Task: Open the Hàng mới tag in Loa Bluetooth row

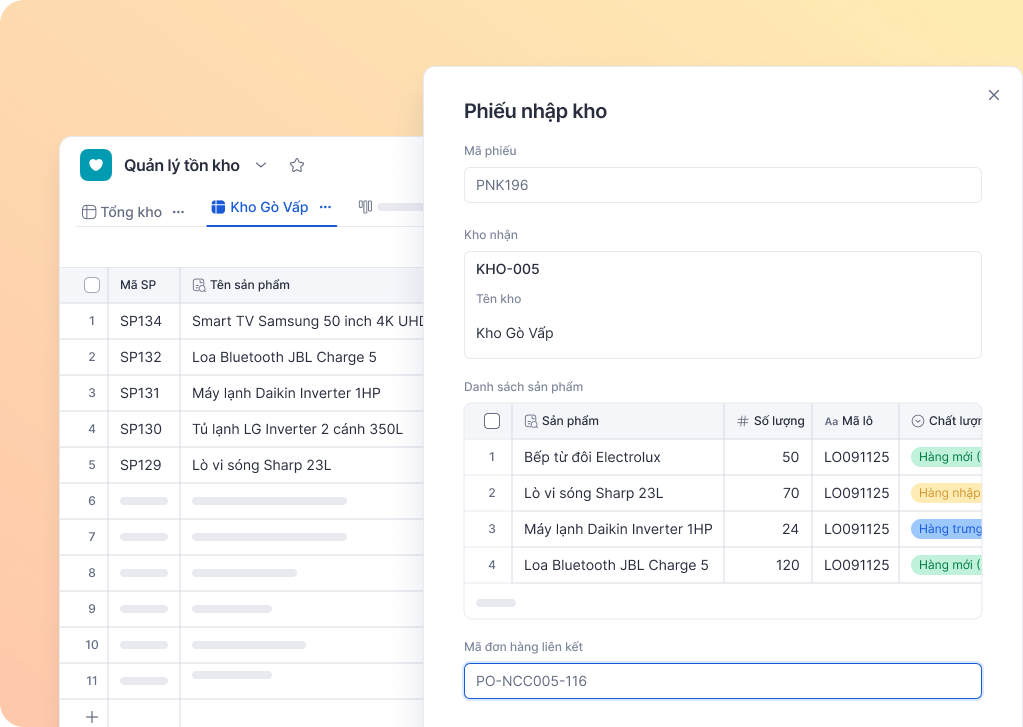Action: point(947,565)
